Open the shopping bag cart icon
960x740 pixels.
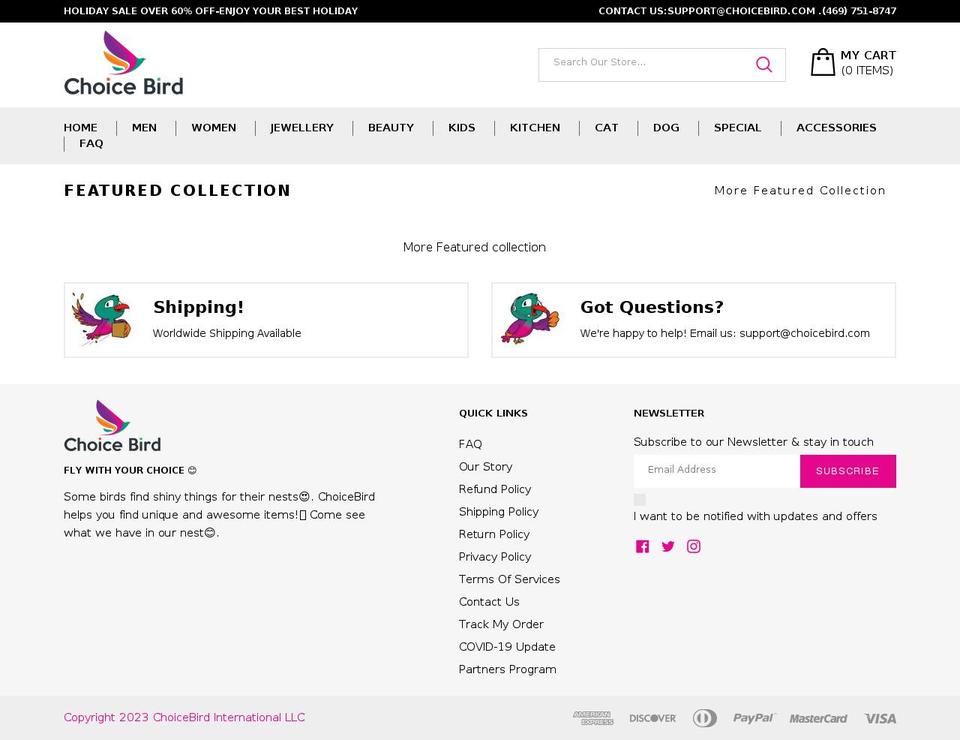click(x=822, y=62)
